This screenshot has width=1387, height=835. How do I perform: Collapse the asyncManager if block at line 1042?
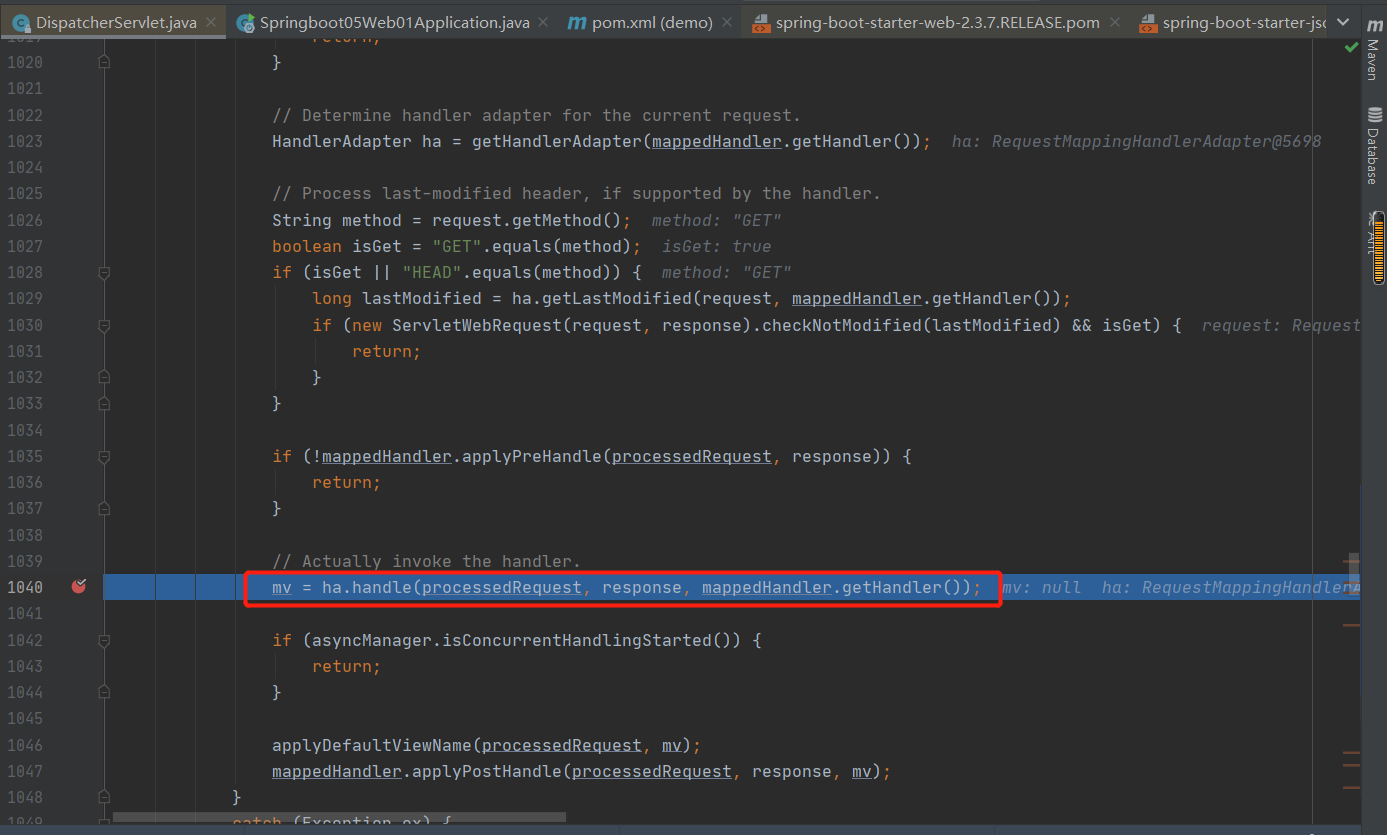(x=104, y=640)
